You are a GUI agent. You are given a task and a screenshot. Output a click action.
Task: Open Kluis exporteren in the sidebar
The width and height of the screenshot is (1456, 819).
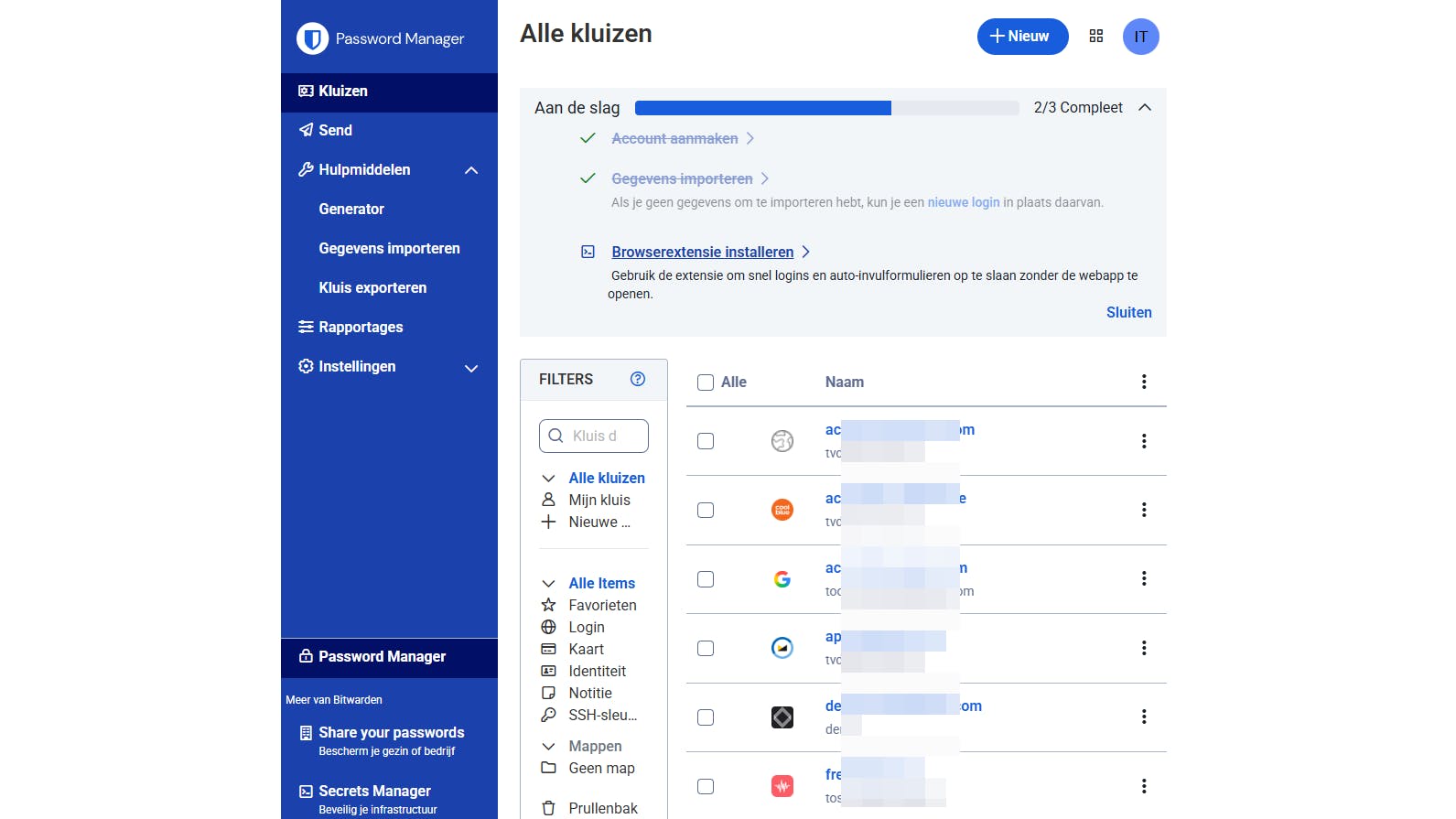click(x=372, y=287)
